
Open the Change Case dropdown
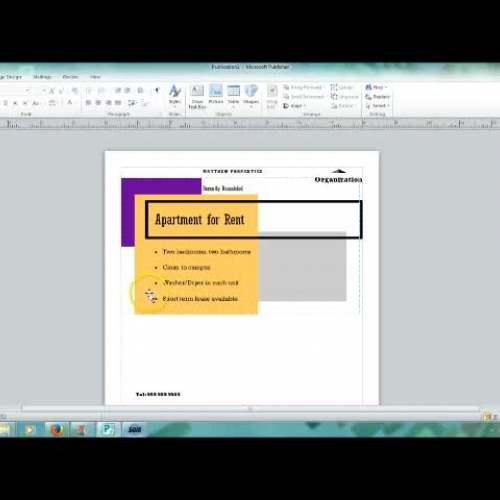(x=36, y=103)
